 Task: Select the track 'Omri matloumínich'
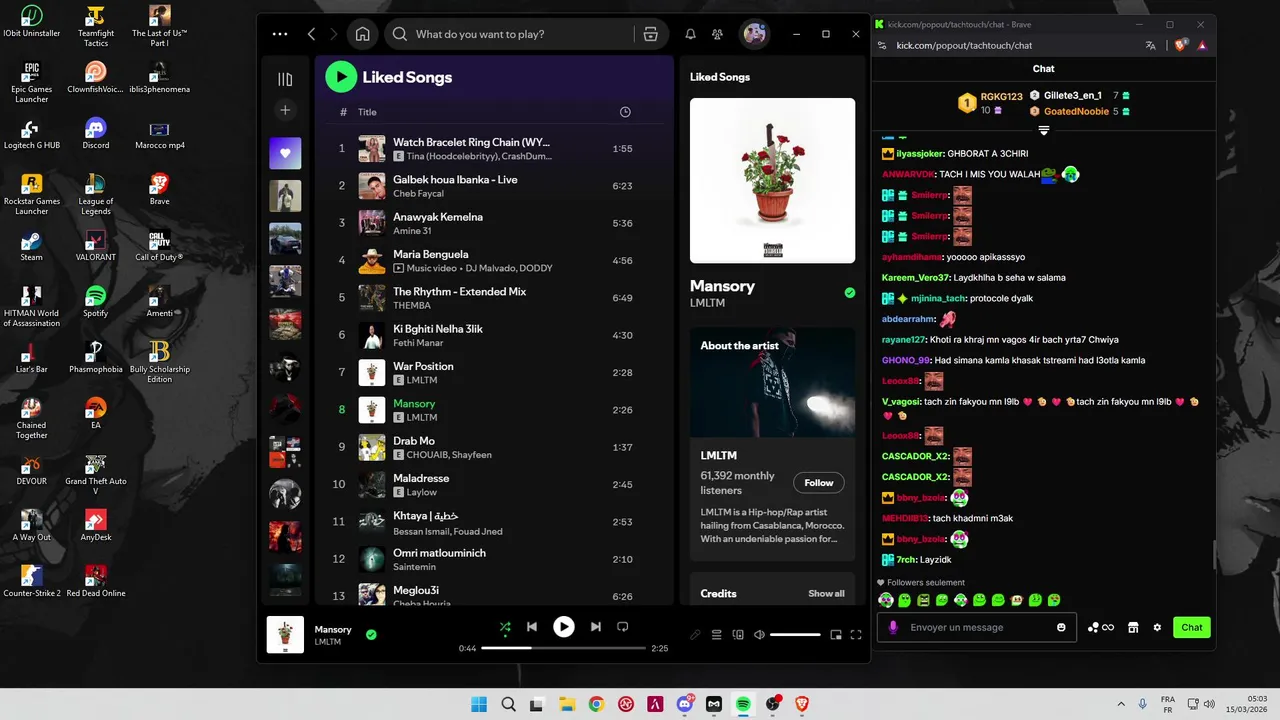[439, 553]
